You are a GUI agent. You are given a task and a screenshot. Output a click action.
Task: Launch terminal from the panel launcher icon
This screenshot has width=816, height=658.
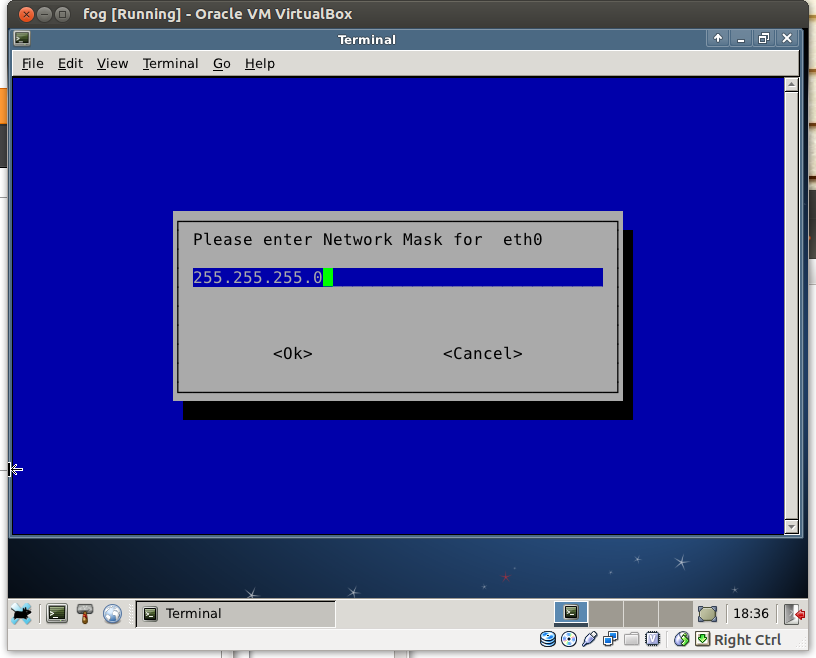(x=57, y=613)
